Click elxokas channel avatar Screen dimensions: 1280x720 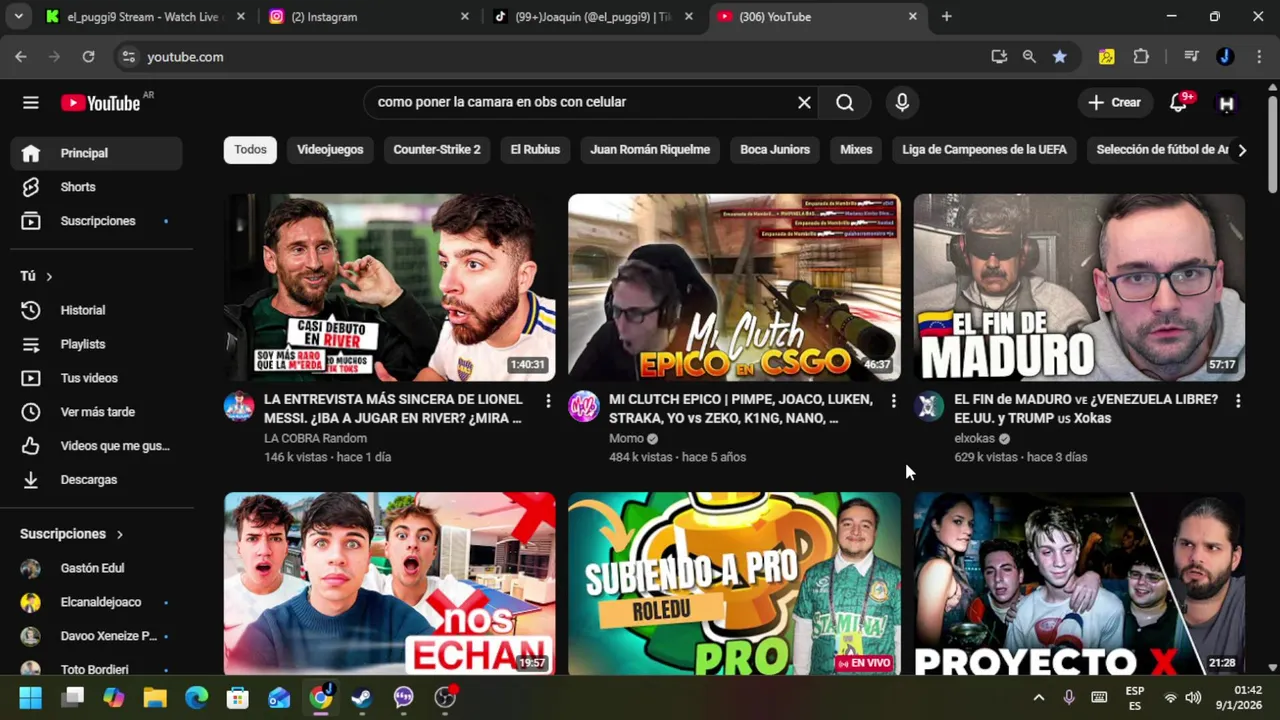[x=929, y=406]
